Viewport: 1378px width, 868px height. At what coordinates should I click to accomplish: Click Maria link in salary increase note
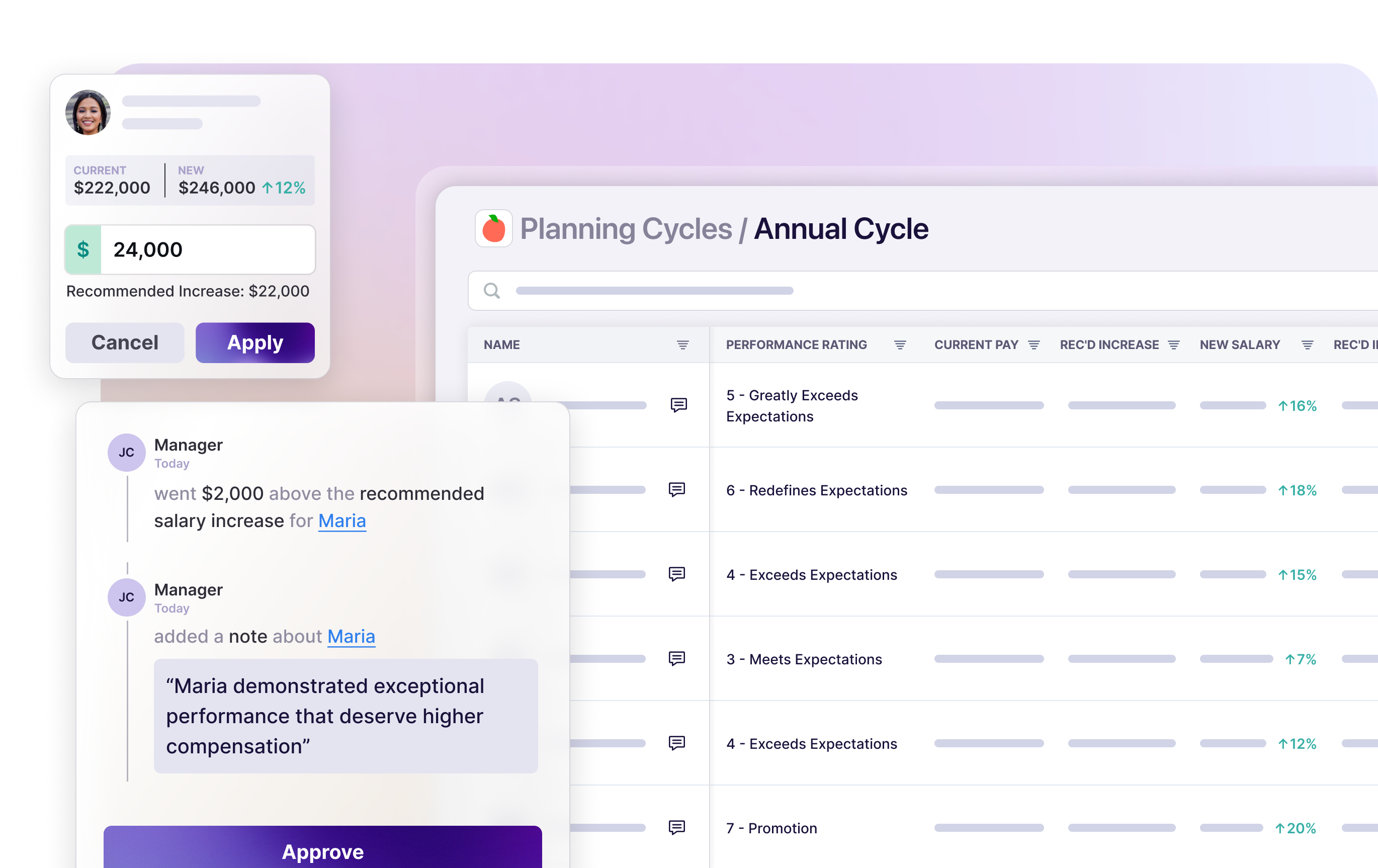coord(341,520)
